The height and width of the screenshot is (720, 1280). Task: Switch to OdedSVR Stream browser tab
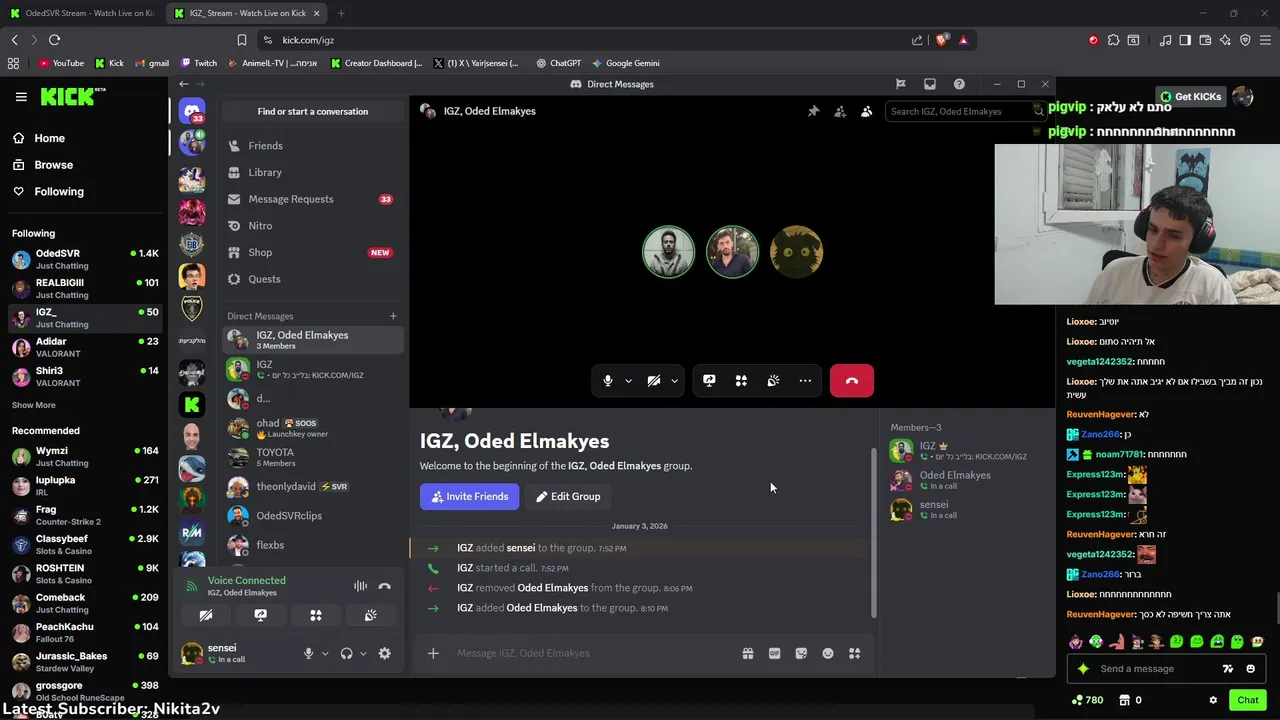coord(82,13)
